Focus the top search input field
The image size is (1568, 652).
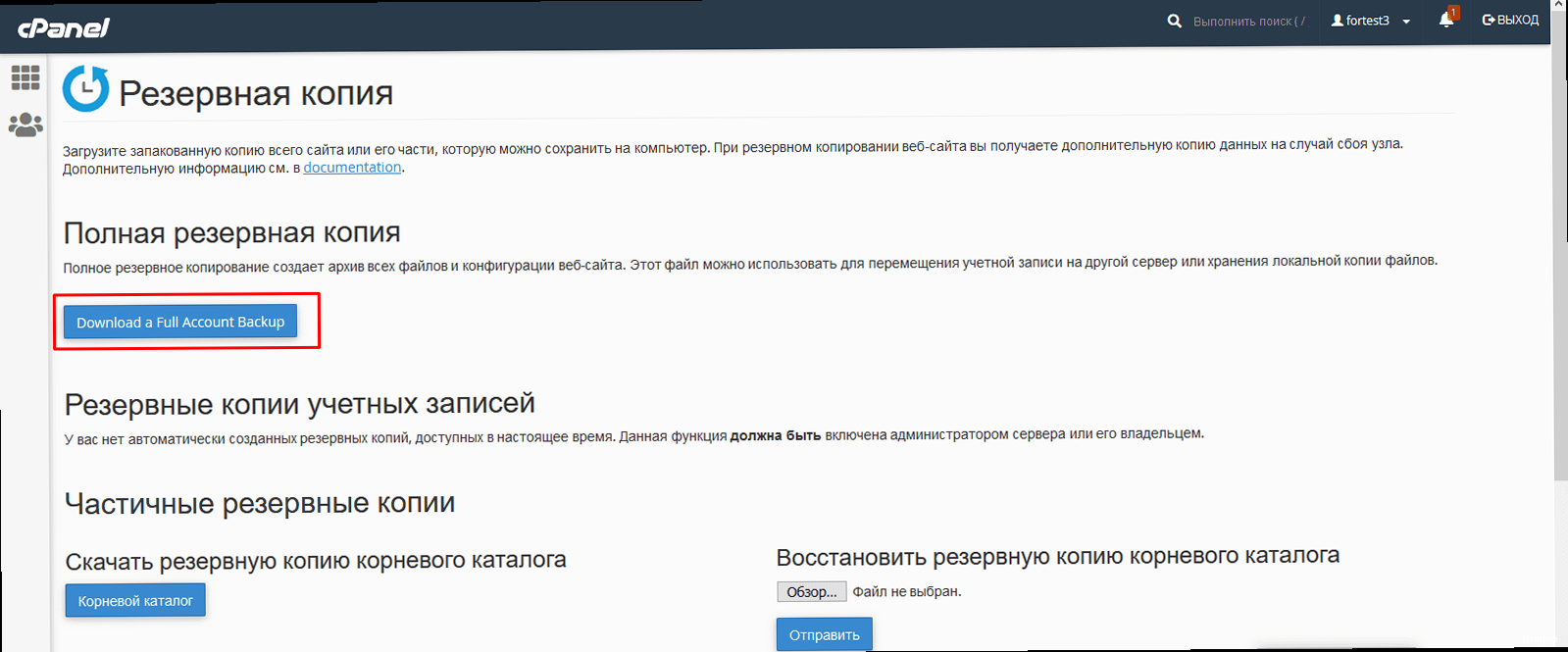(1249, 21)
